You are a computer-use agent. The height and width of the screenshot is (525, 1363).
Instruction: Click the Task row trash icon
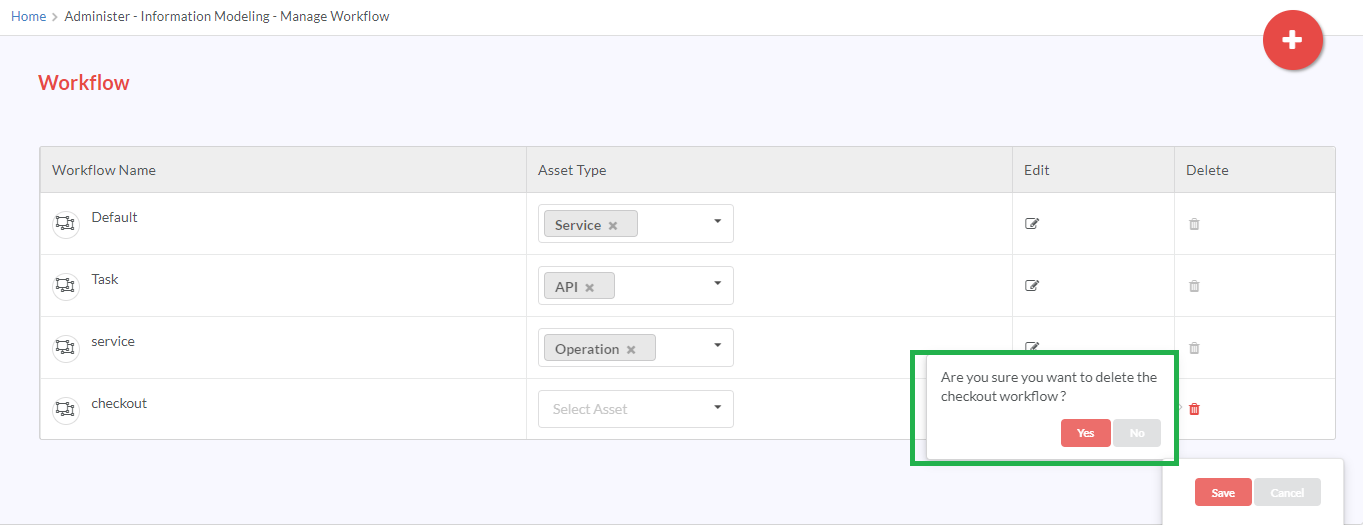1194,286
